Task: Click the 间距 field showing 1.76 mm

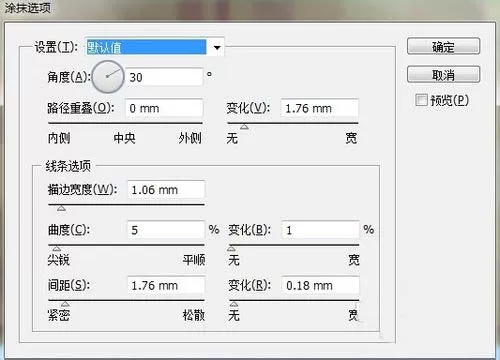Action: [166, 285]
